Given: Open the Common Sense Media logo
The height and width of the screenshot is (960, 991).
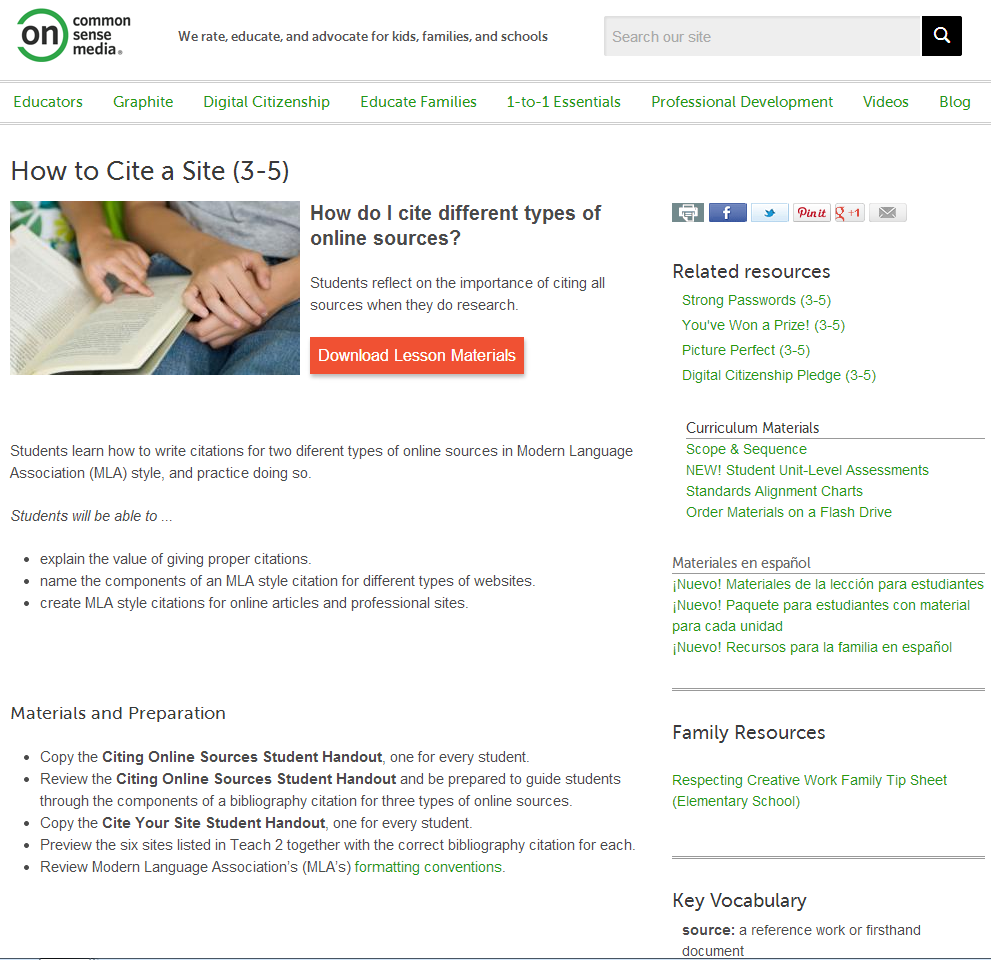Looking at the screenshot, I should (74, 35).
